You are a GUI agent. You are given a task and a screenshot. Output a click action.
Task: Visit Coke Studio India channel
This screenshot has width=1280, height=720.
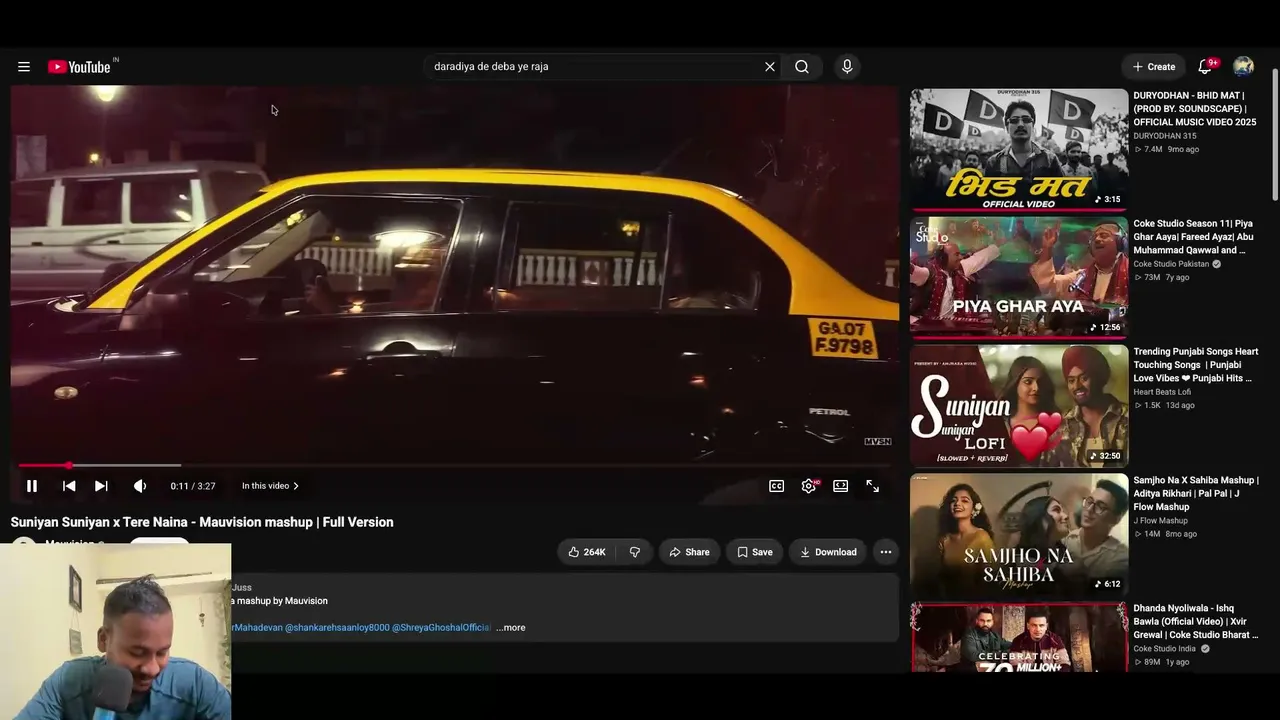coord(1164,648)
